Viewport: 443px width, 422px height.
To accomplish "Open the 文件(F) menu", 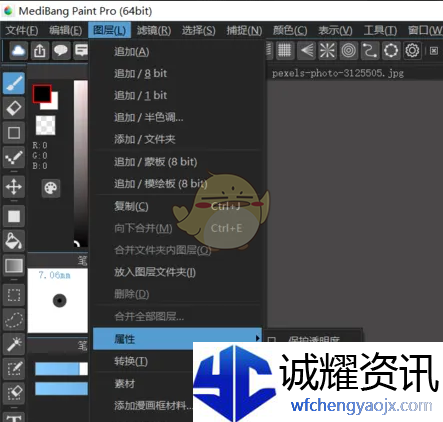I will [22, 31].
